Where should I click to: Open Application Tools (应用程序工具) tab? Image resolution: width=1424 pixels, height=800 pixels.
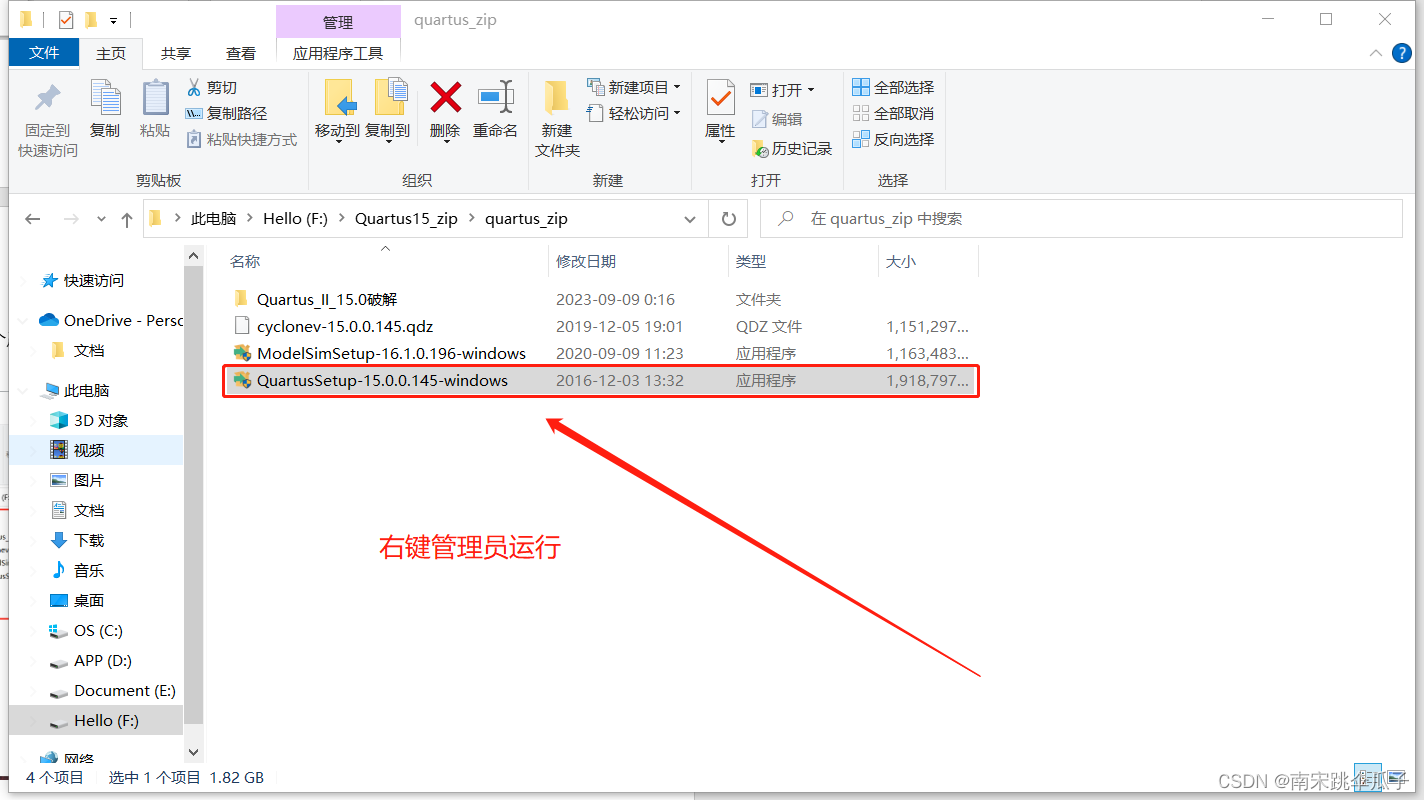(x=338, y=54)
